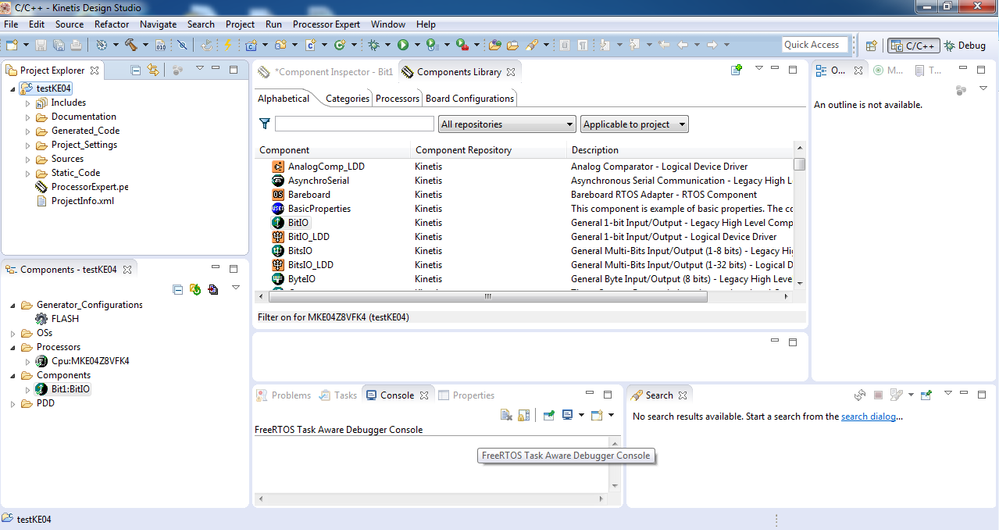Select the ProcessorExpert.pe file
This screenshot has height=530, width=999.
pyautogui.click(x=82, y=187)
